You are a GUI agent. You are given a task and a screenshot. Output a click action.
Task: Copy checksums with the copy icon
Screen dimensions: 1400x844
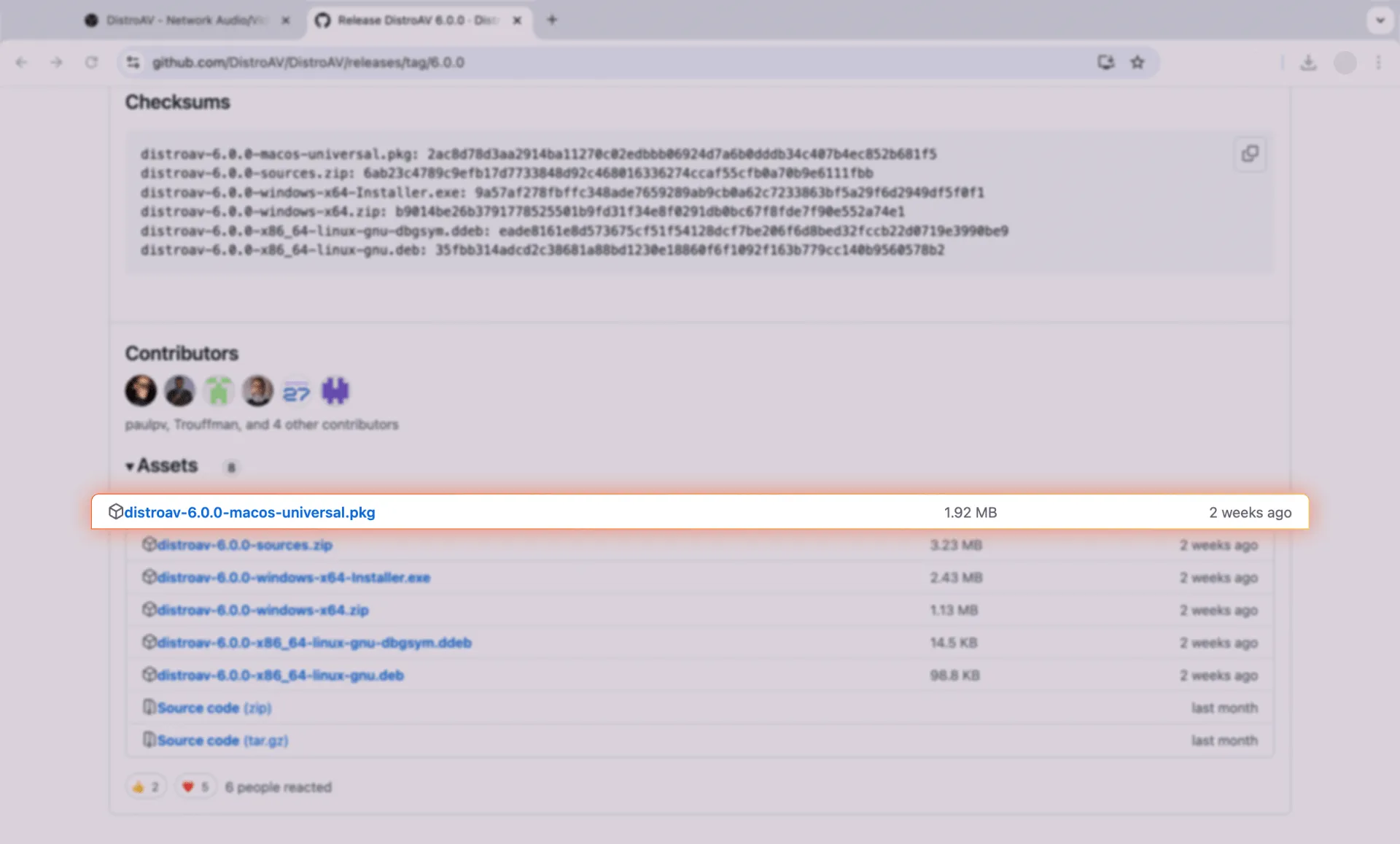coord(1250,154)
